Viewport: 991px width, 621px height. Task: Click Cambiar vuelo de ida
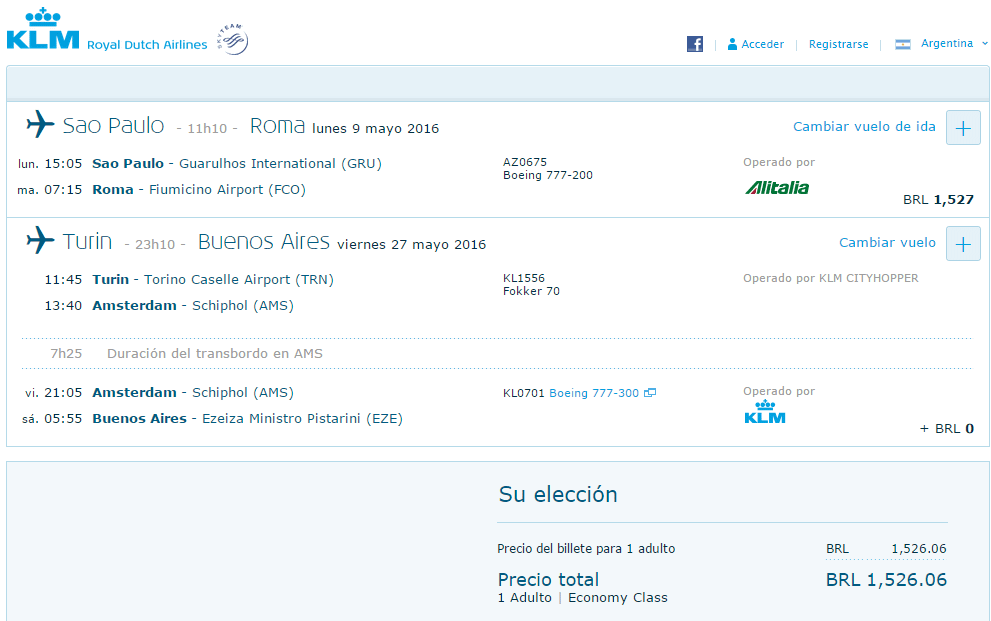[x=864, y=126]
